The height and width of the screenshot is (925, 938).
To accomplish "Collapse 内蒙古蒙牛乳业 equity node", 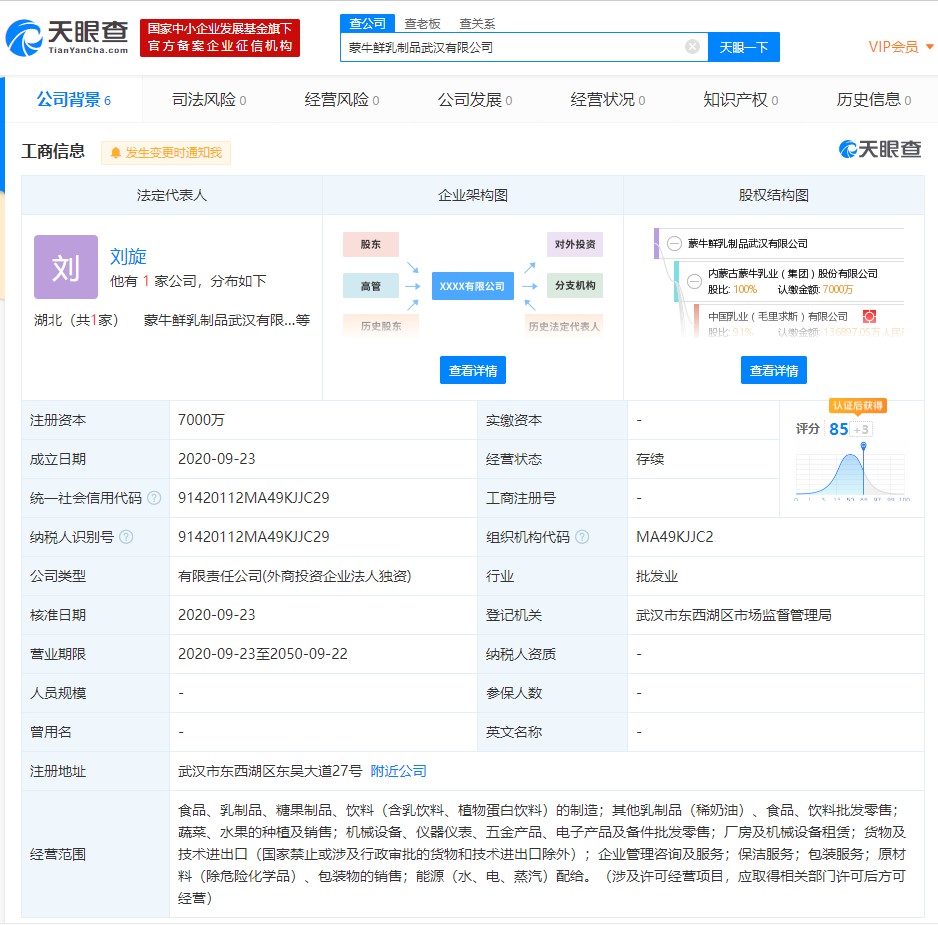I will click(x=694, y=281).
